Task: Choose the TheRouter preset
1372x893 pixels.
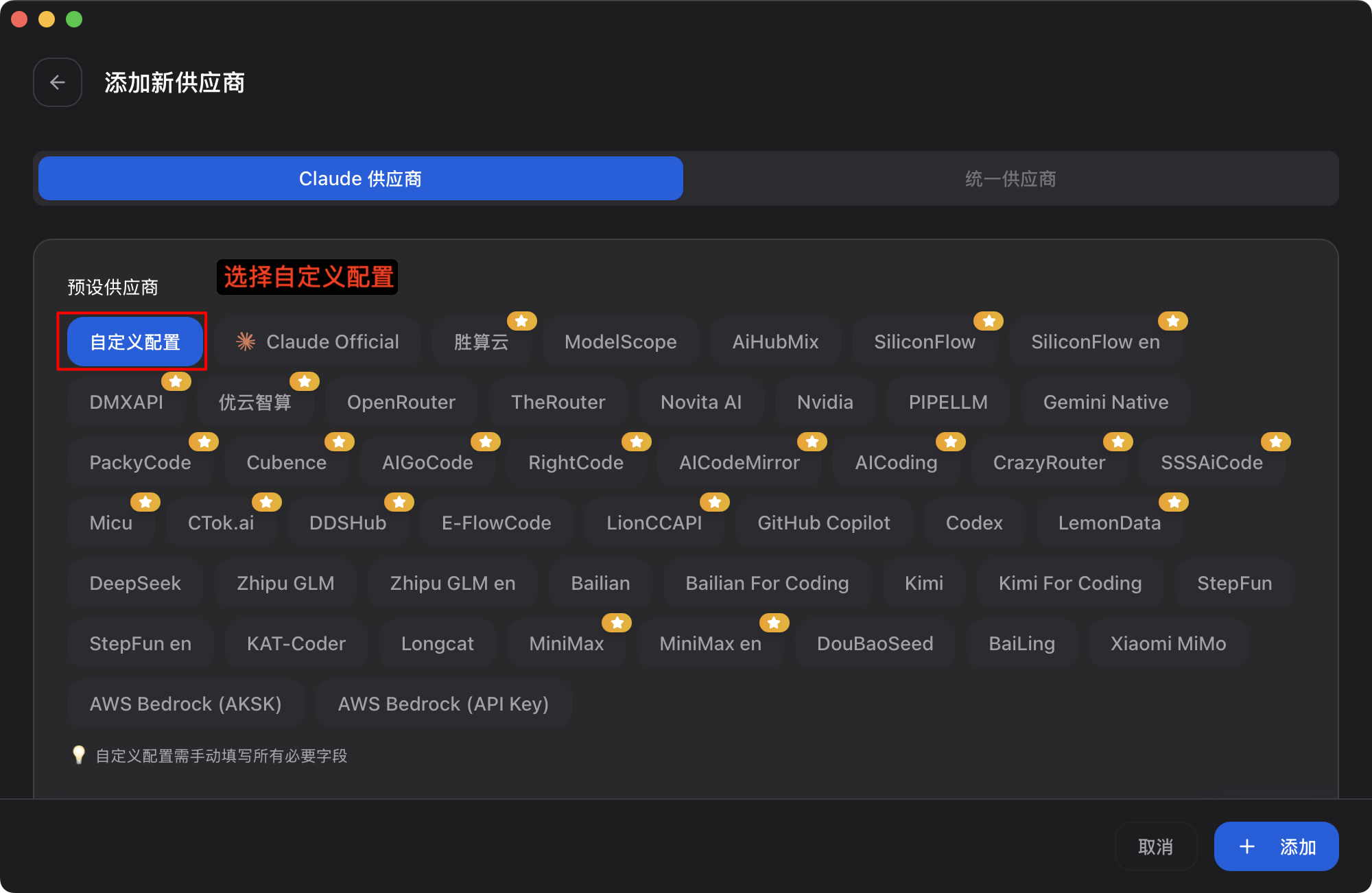Action: pyautogui.click(x=558, y=402)
